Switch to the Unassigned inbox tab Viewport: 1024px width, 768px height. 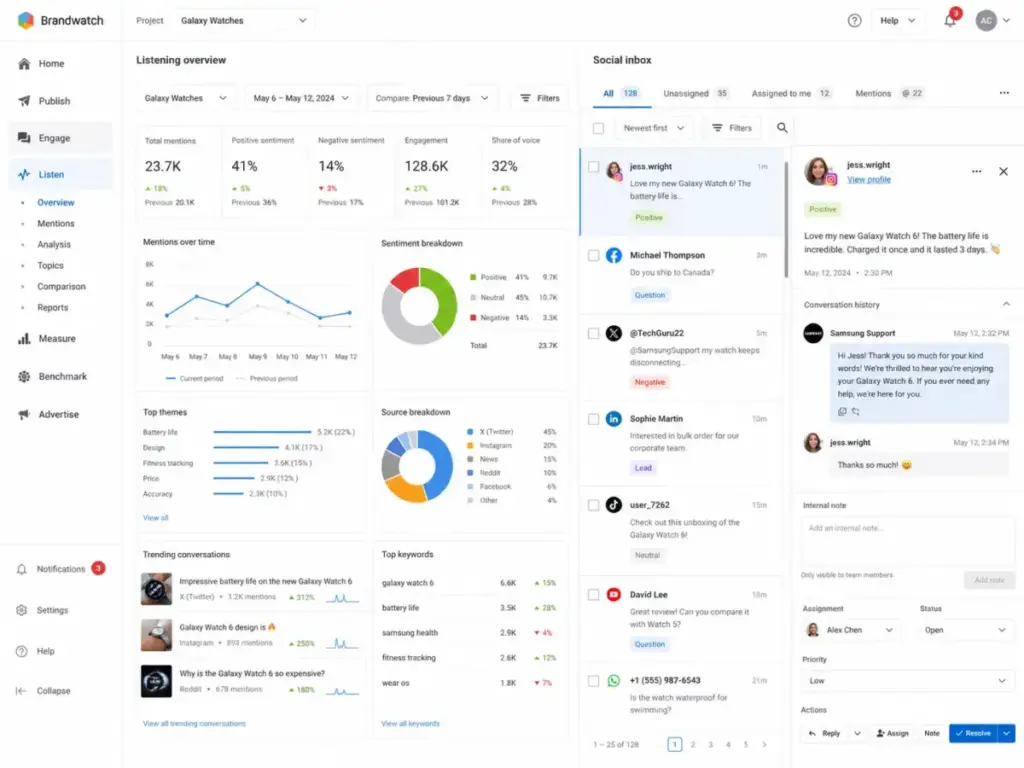696,93
